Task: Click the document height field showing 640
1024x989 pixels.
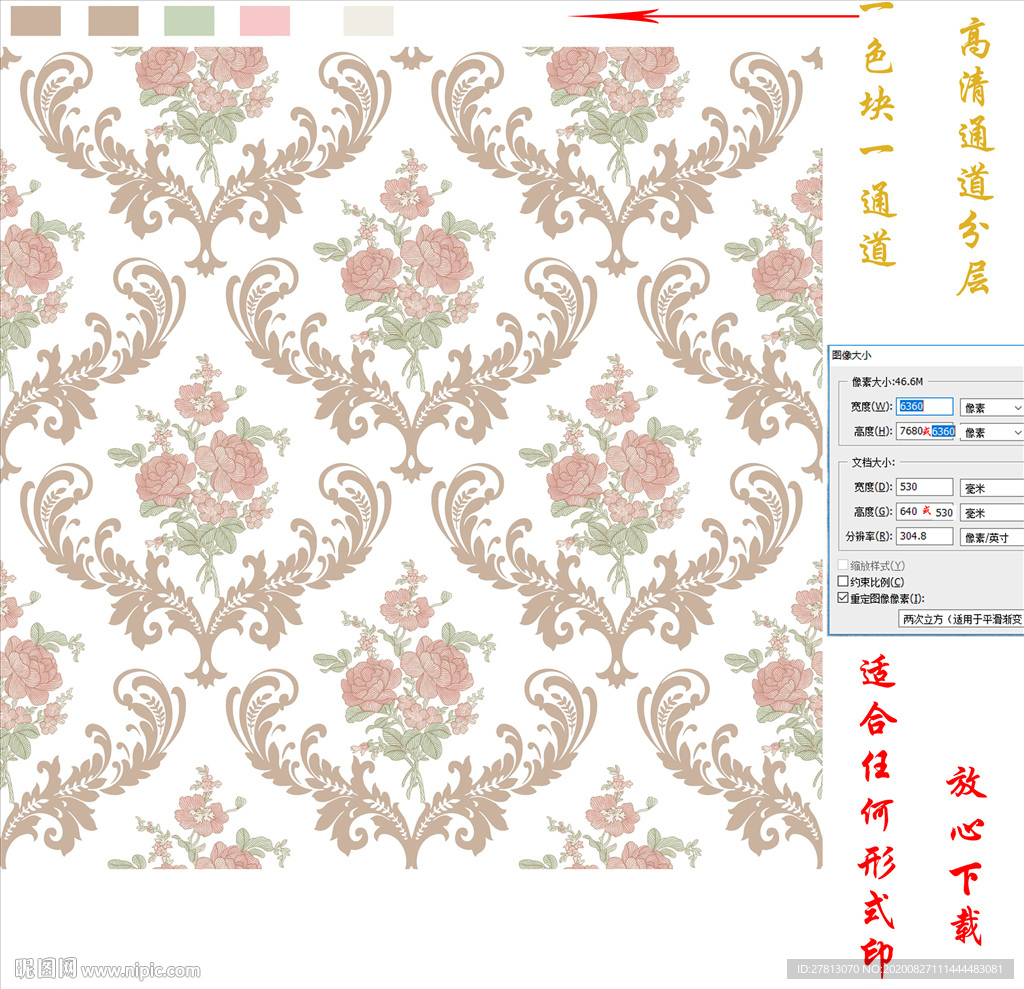Action: (924, 512)
